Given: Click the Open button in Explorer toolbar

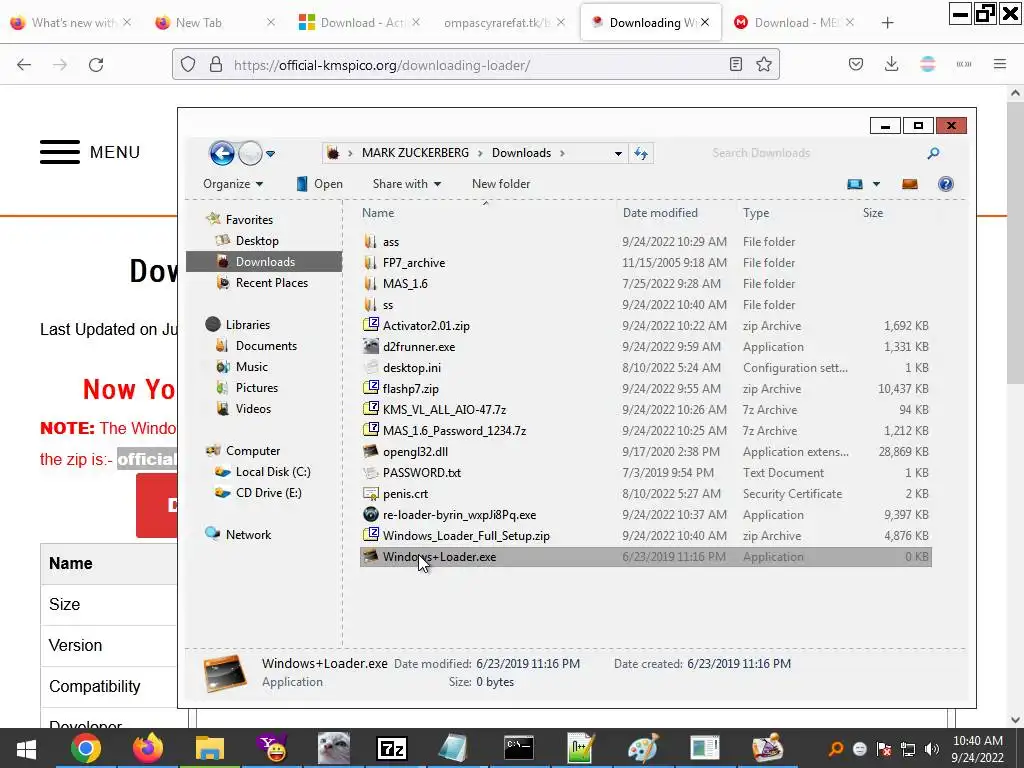Looking at the screenshot, I should [x=319, y=184].
